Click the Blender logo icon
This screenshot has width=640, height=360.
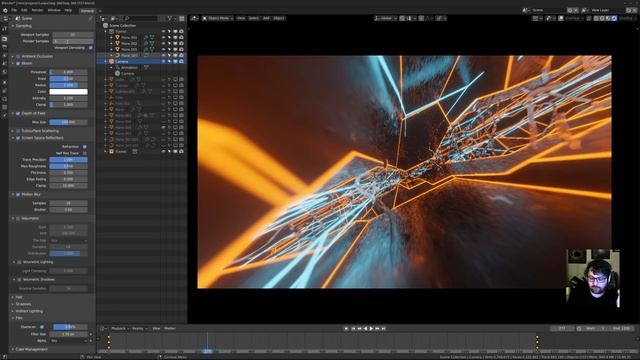[x=5, y=10]
